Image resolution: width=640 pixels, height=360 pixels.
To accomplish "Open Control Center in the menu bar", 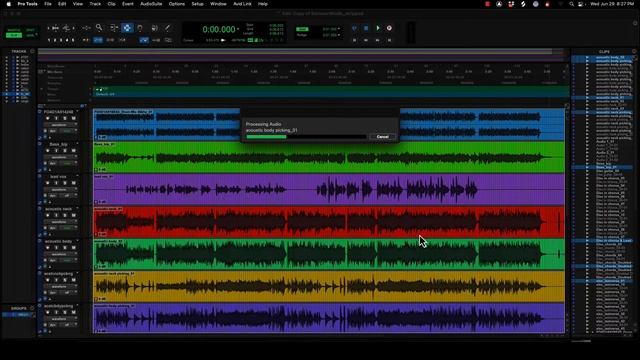I will [580, 4].
